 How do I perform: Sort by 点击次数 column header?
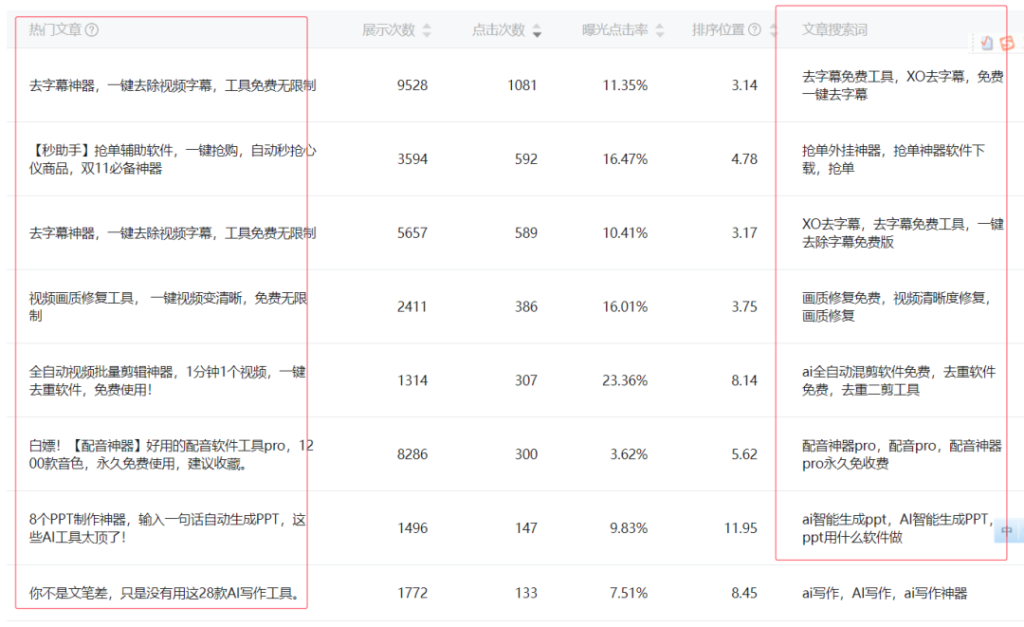click(498, 30)
